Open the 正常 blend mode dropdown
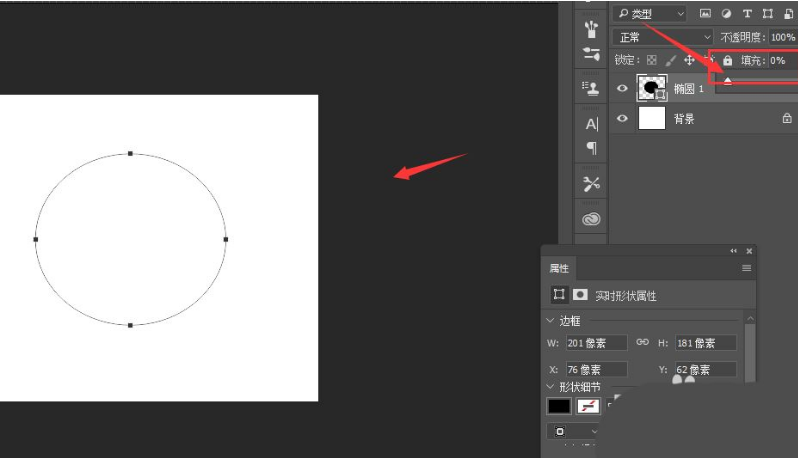This screenshot has height=458, width=798. click(662, 37)
